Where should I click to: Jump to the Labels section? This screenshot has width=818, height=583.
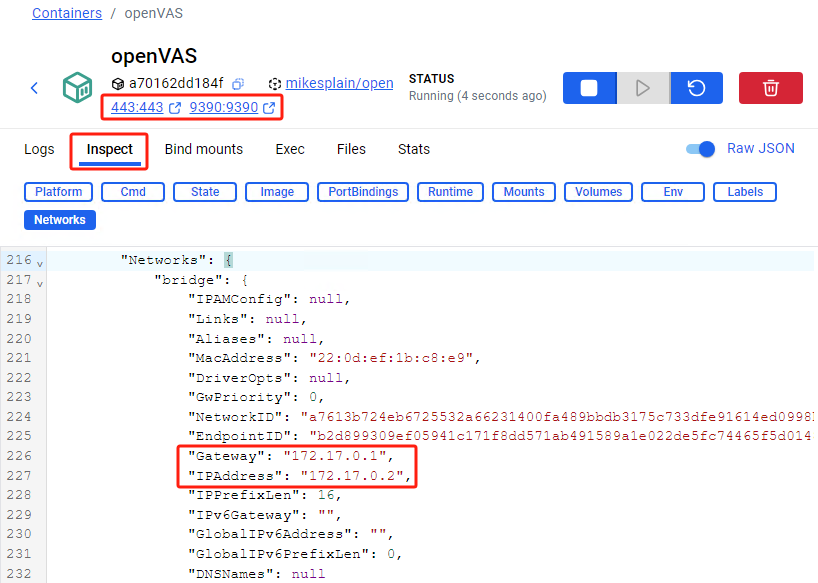pos(745,192)
